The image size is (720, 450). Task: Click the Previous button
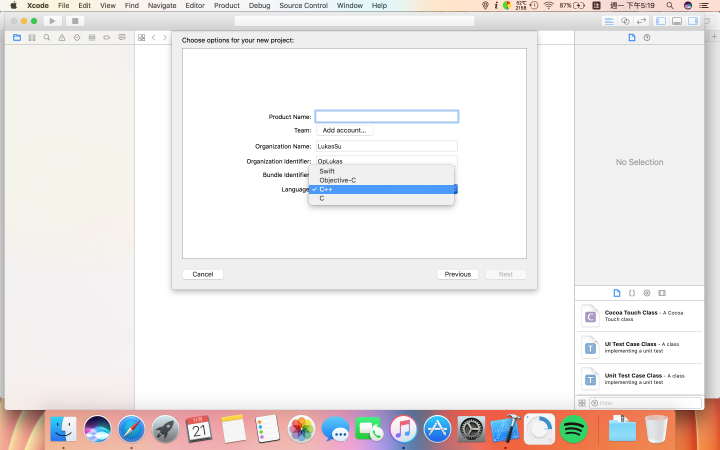tap(458, 274)
